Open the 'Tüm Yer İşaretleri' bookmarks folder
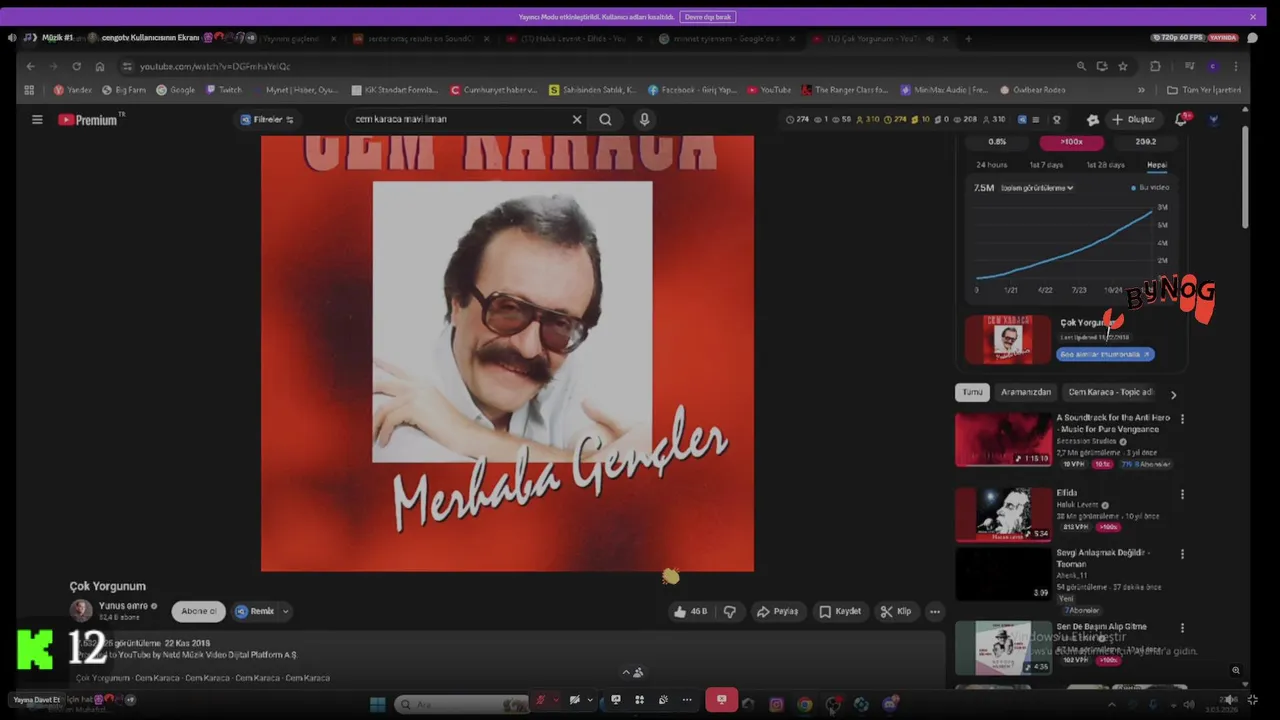Screen dimensions: 1280x720 [x=1205, y=90]
